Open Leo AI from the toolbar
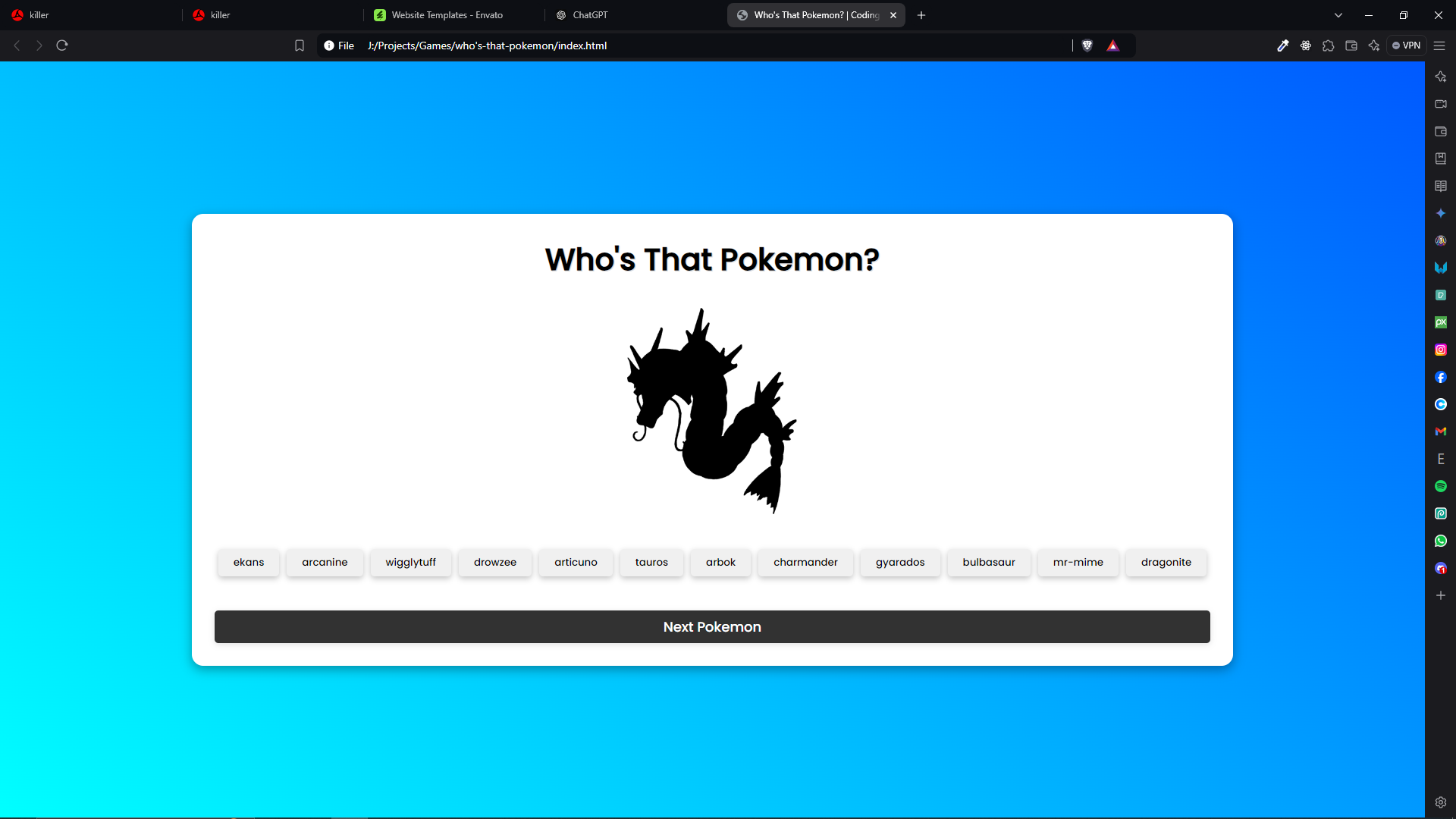 click(x=1374, y=45)
